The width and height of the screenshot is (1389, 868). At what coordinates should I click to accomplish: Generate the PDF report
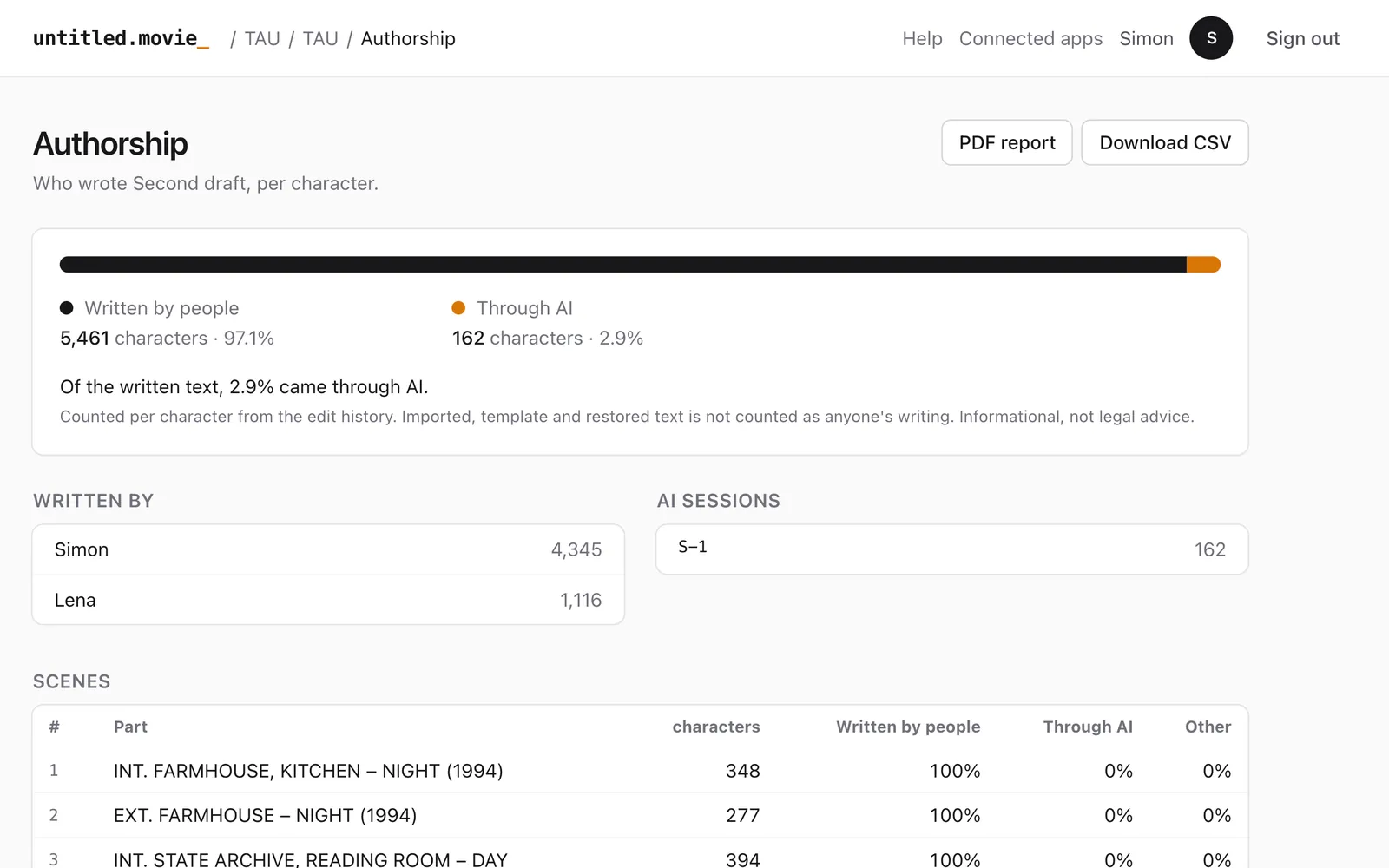(1007, 142)
